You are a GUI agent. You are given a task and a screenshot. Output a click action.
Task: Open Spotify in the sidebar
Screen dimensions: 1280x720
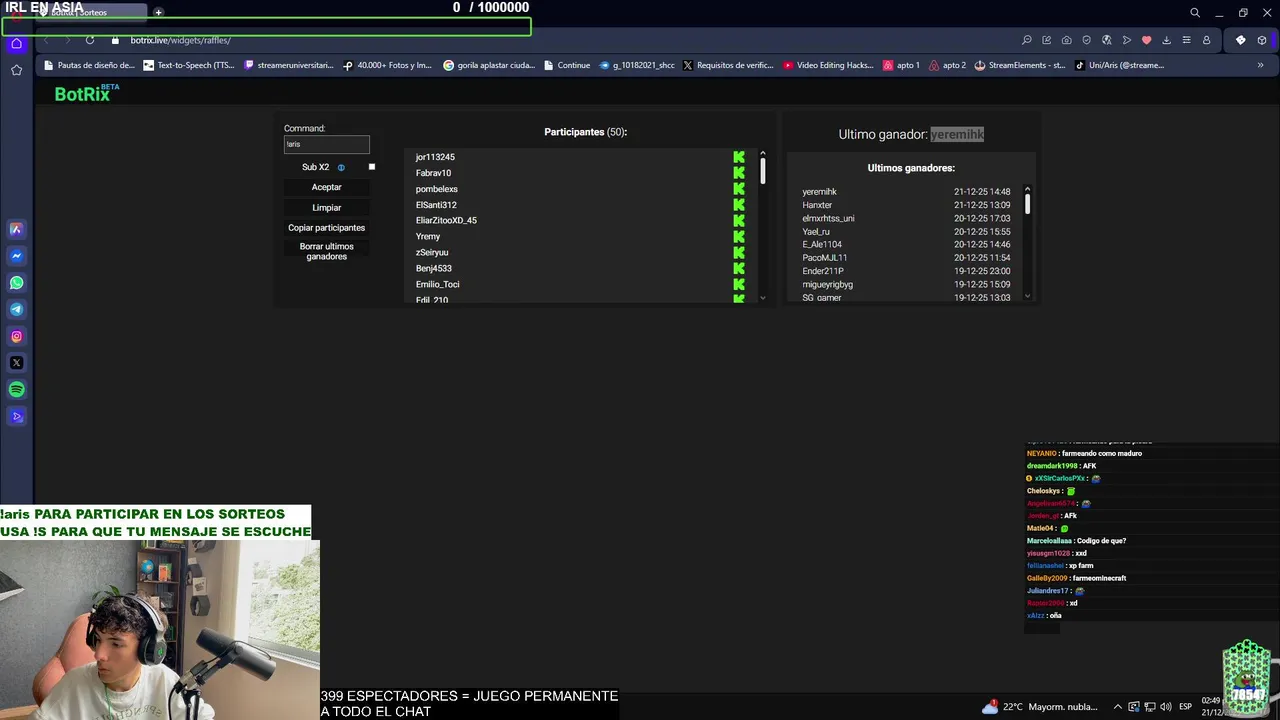pos(16,390)
